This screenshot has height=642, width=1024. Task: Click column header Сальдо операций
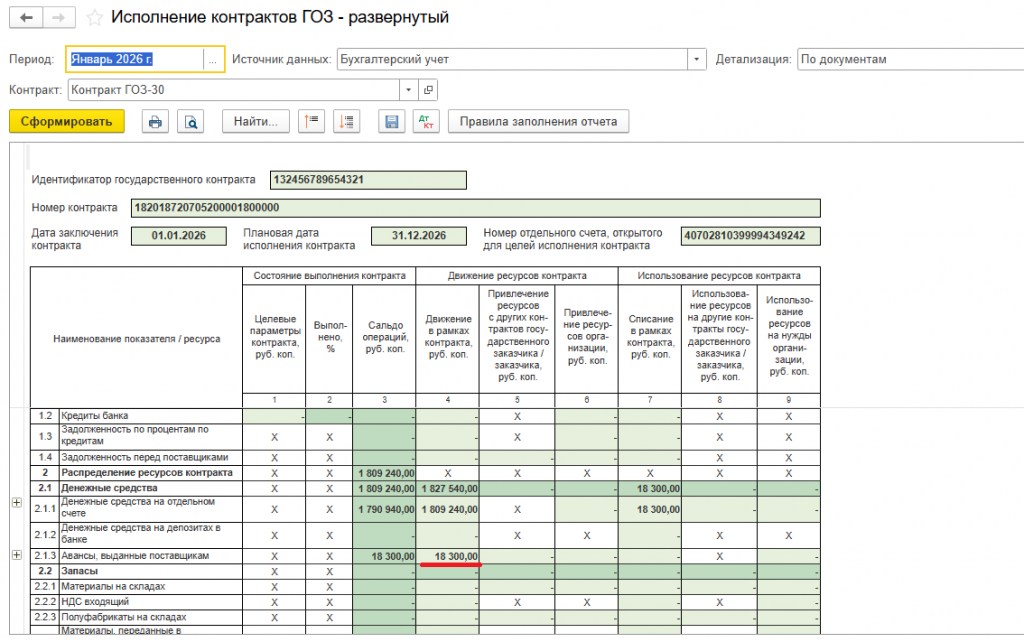(x=384, y=337)
